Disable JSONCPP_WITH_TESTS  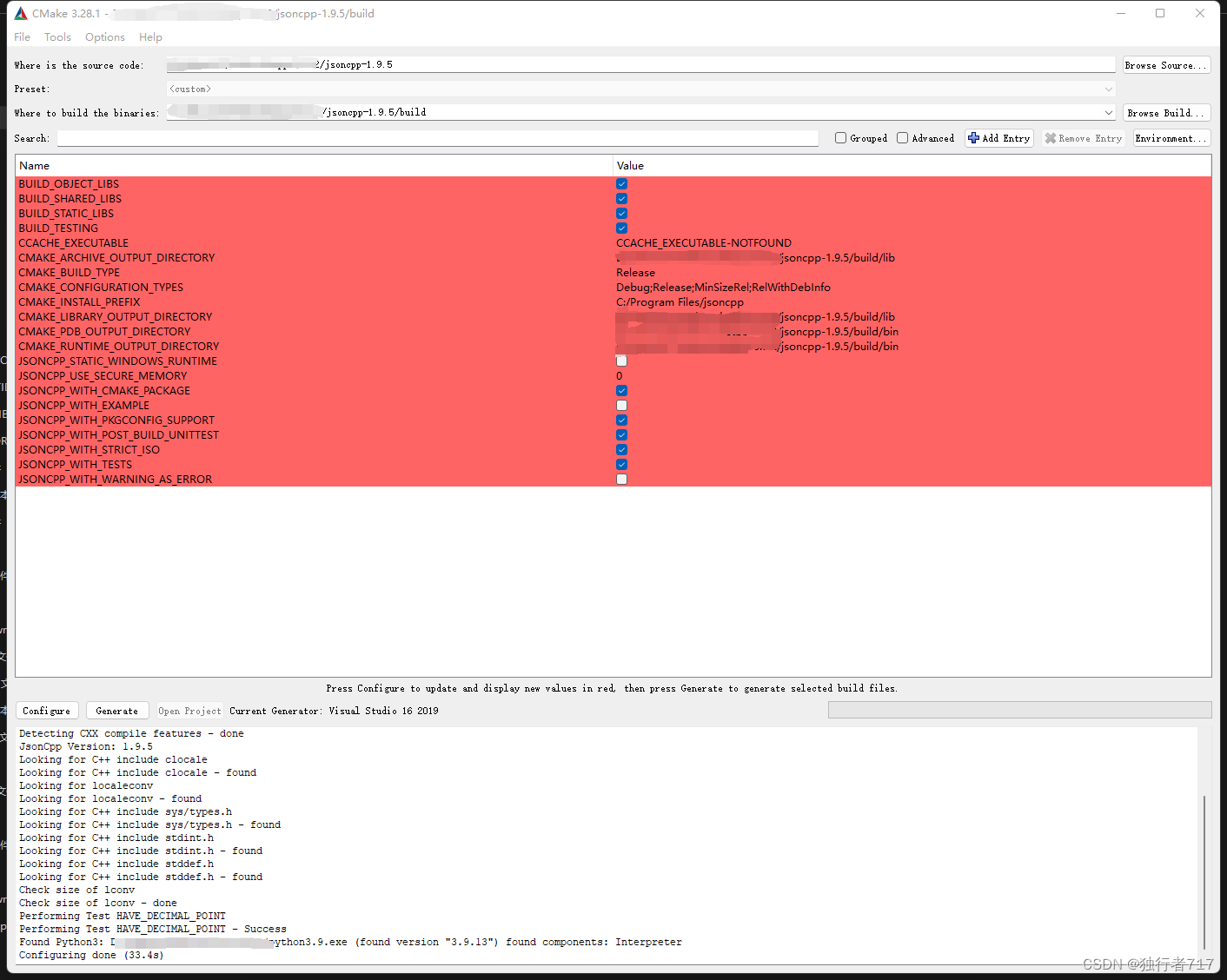[x=621, y=464]
